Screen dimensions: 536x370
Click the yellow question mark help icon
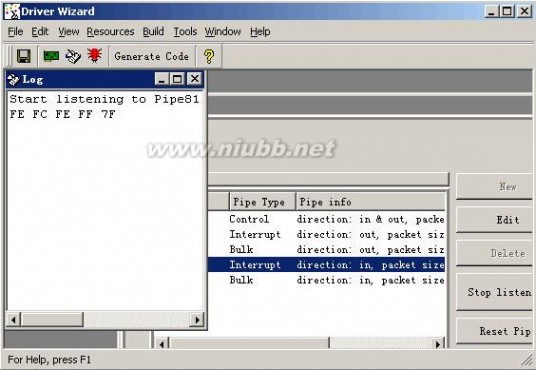[209, 56]
